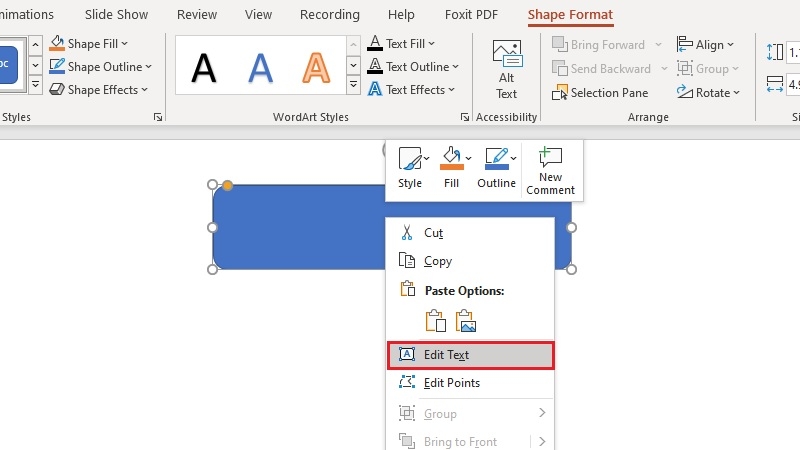Screen dimensions: 800x450
Task: Click the Text Outline letter icon
Action: (375, 66)
